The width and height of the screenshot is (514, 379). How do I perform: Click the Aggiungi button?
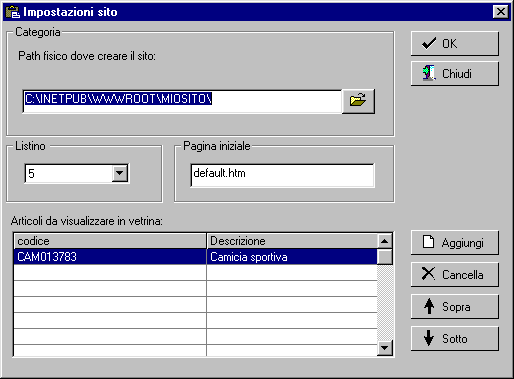tap(455, 243)
